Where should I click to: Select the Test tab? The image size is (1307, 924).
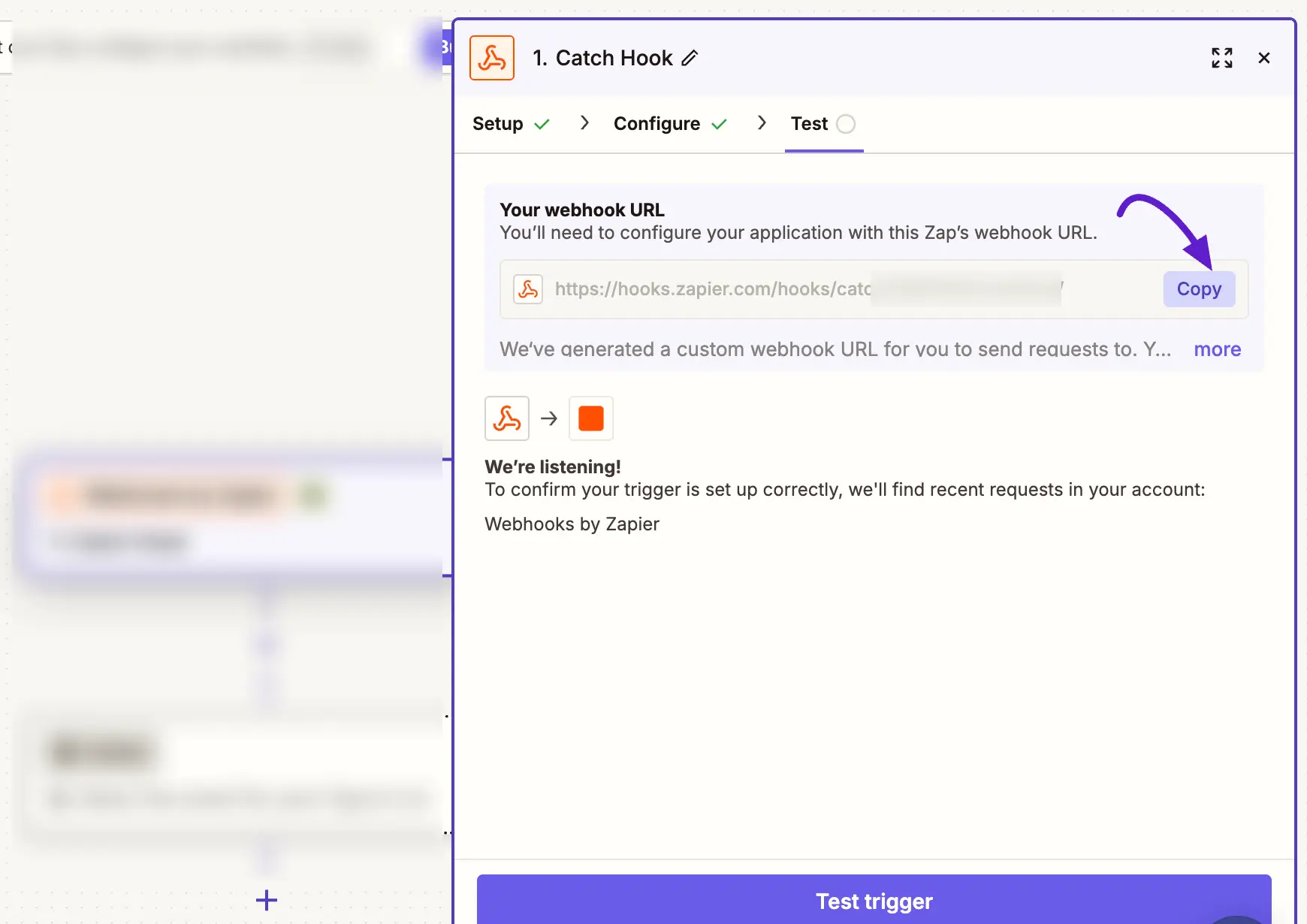point(809,124)
